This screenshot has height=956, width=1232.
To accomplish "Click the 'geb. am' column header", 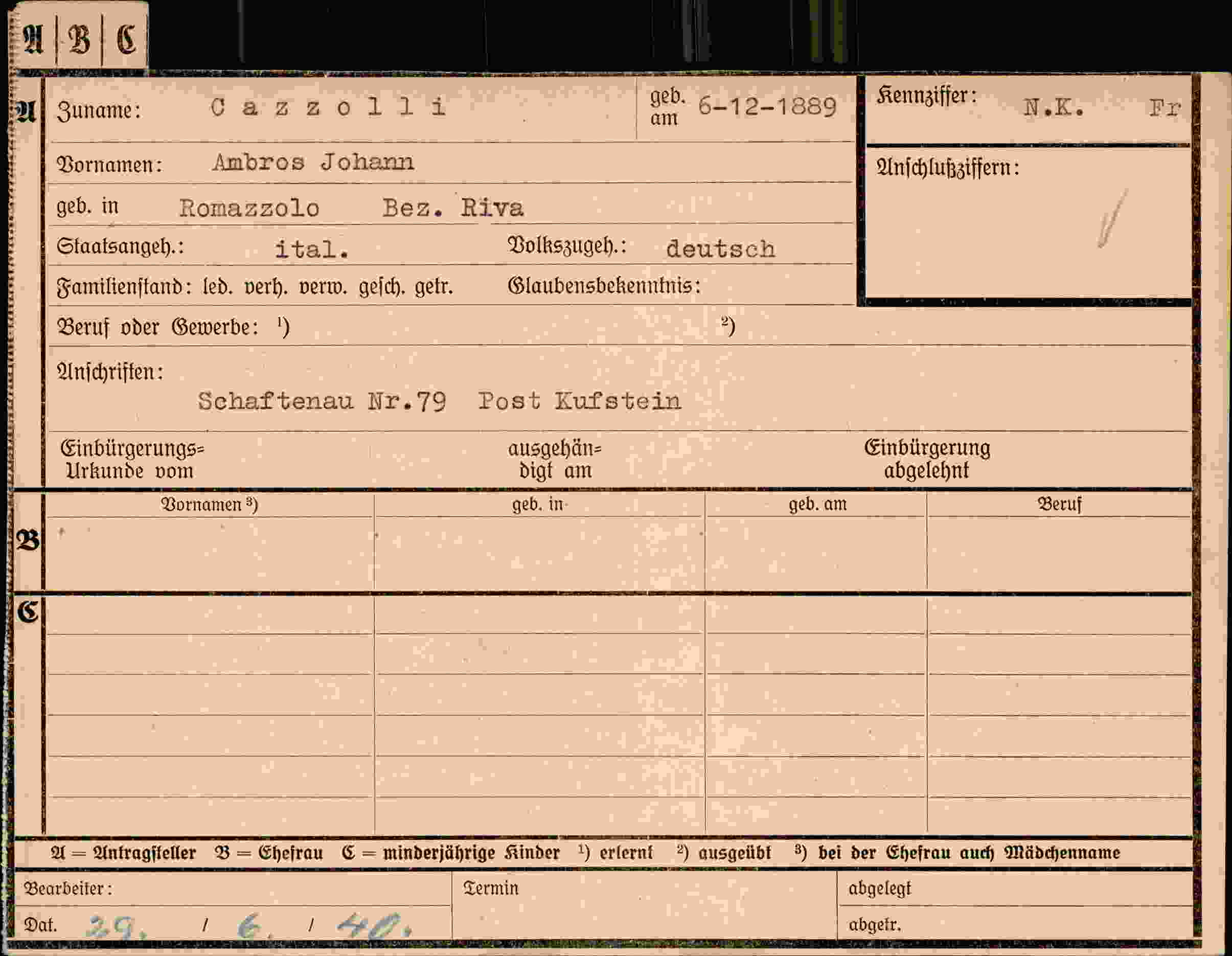I will click(817, 504).
